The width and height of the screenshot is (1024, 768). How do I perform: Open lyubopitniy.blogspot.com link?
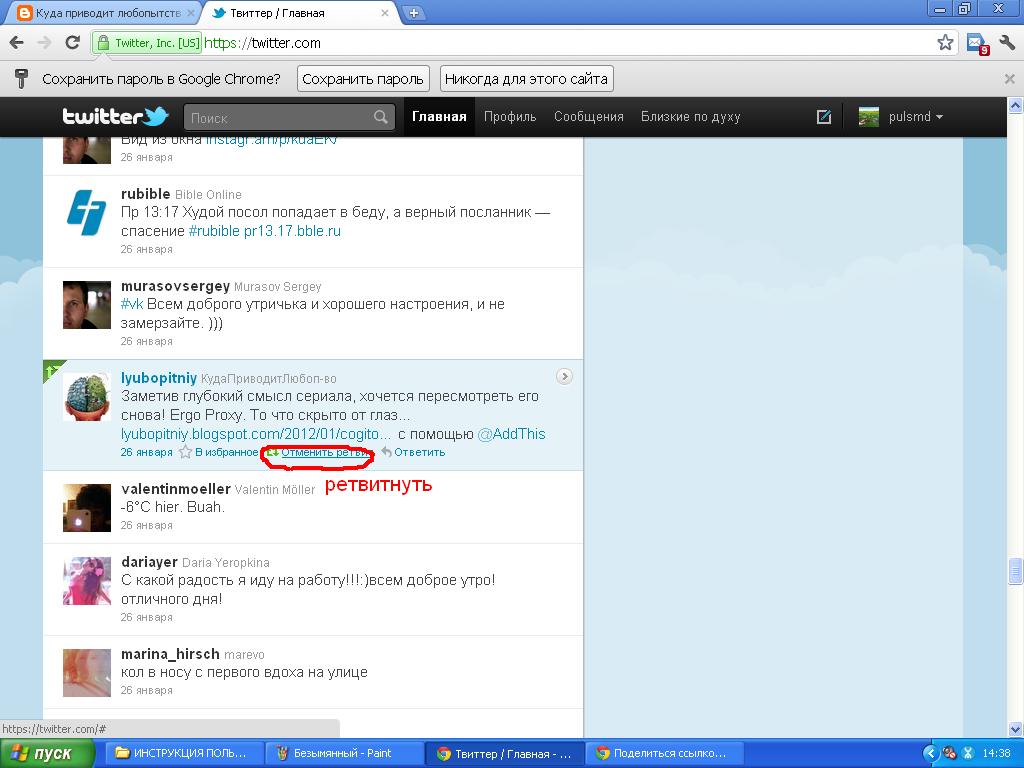(x=257, y=434)
